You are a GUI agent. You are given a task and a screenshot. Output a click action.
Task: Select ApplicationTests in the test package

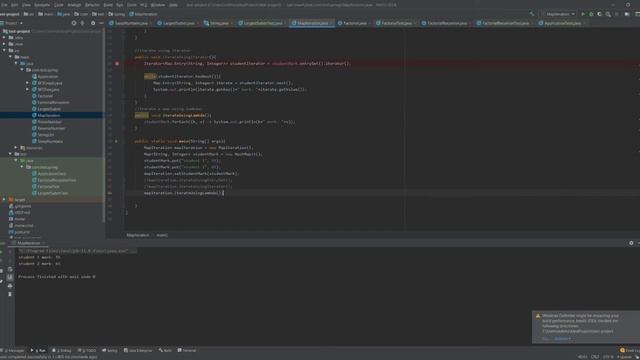[x=51, y=174]
